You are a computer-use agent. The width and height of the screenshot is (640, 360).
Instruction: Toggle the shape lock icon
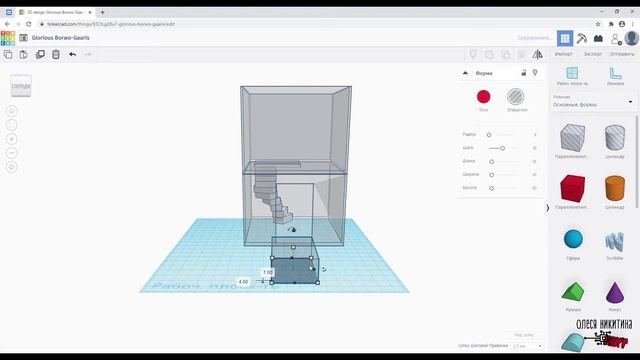click(524, 73)
